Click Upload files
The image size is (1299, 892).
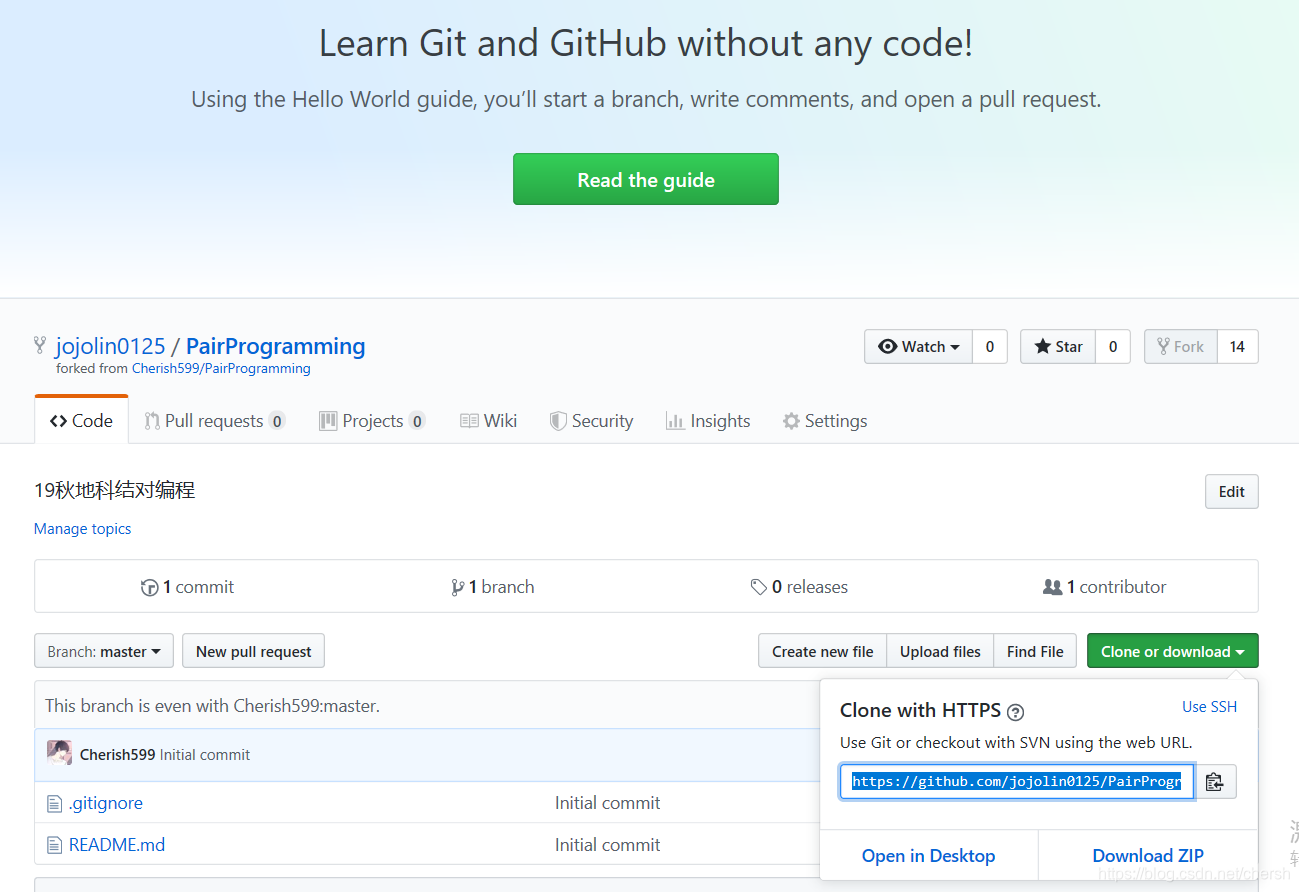(940, 651)
